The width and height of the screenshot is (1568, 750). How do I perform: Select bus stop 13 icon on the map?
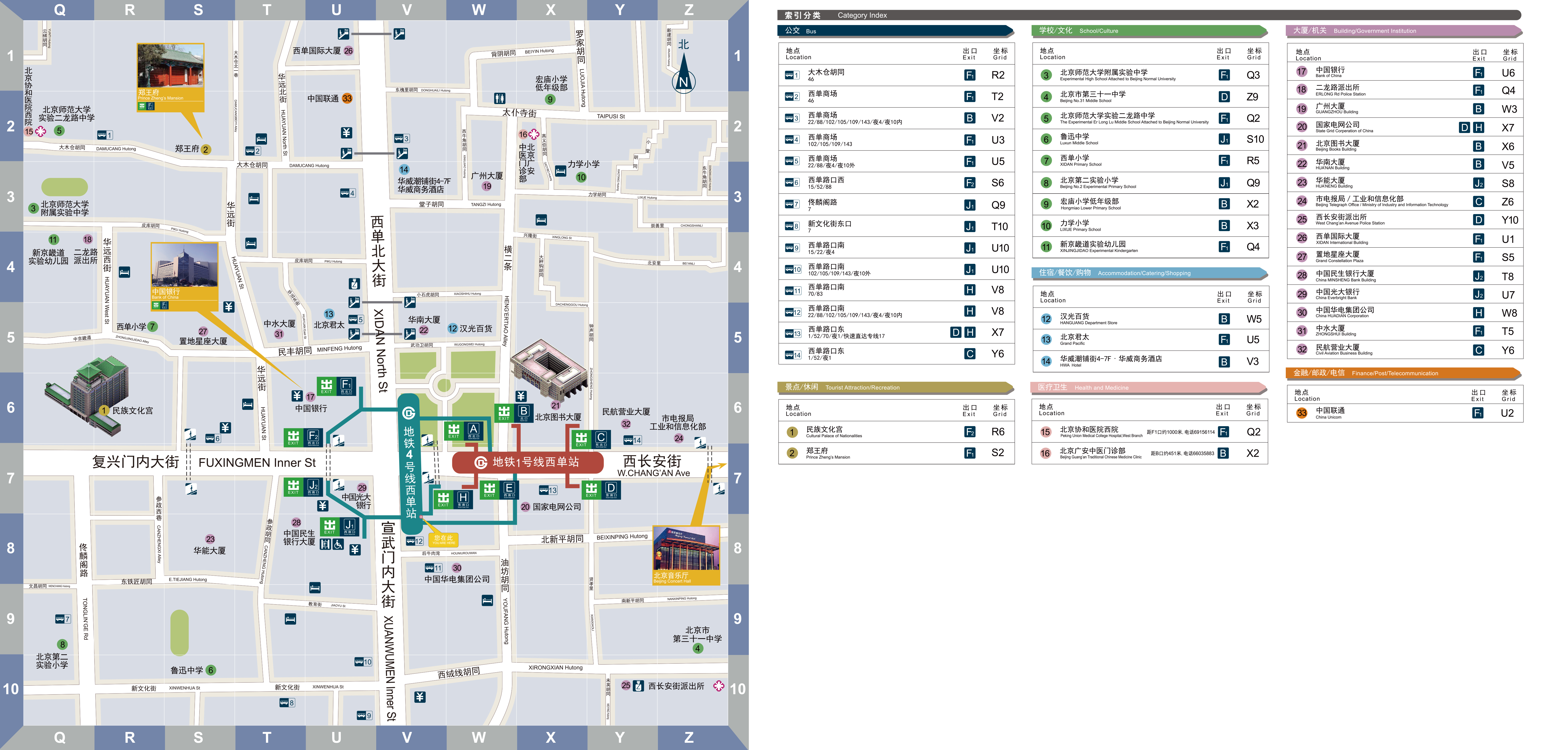click(x=548, y=490)
